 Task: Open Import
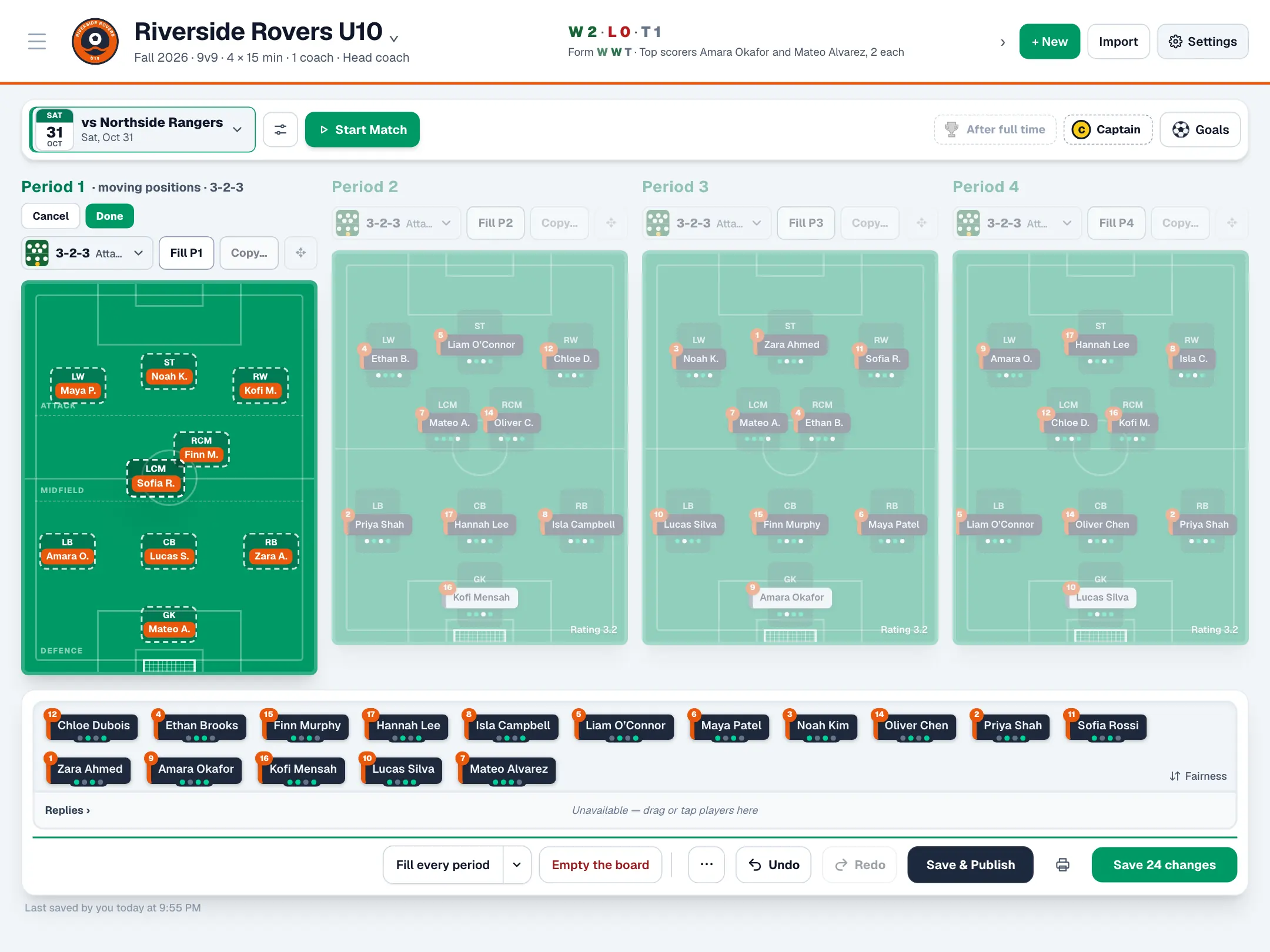coord(1118,42)
